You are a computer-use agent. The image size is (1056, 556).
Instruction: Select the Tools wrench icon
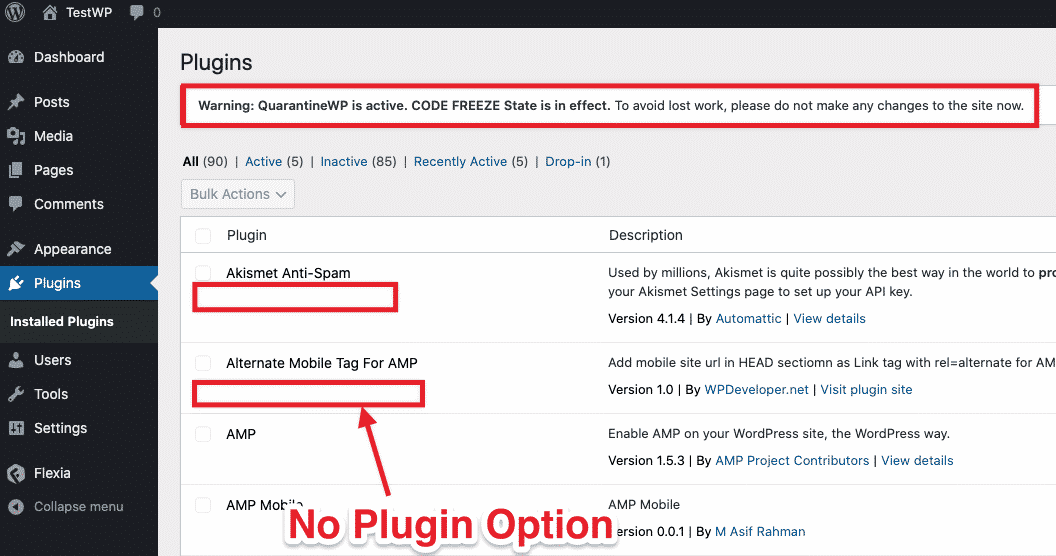click(x=16, y=394)
